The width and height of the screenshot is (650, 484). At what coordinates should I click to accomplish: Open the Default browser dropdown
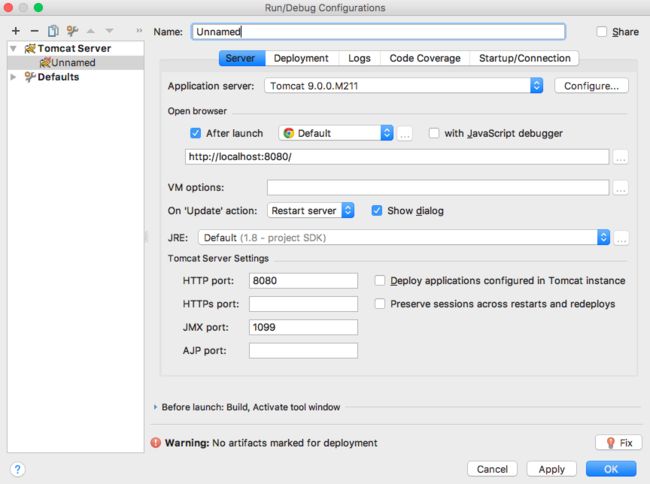pyautogui.click(x=336, y=133)
